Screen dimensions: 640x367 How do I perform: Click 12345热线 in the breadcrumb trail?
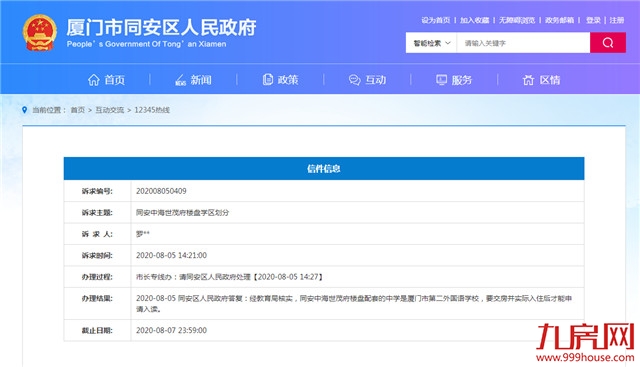click(x=152, y=110)
